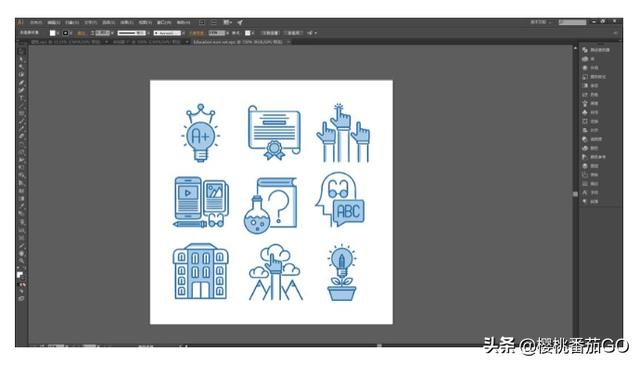The image size is (640, 365).
Task: Select the Hand pan tool
Action: [22, 254]
